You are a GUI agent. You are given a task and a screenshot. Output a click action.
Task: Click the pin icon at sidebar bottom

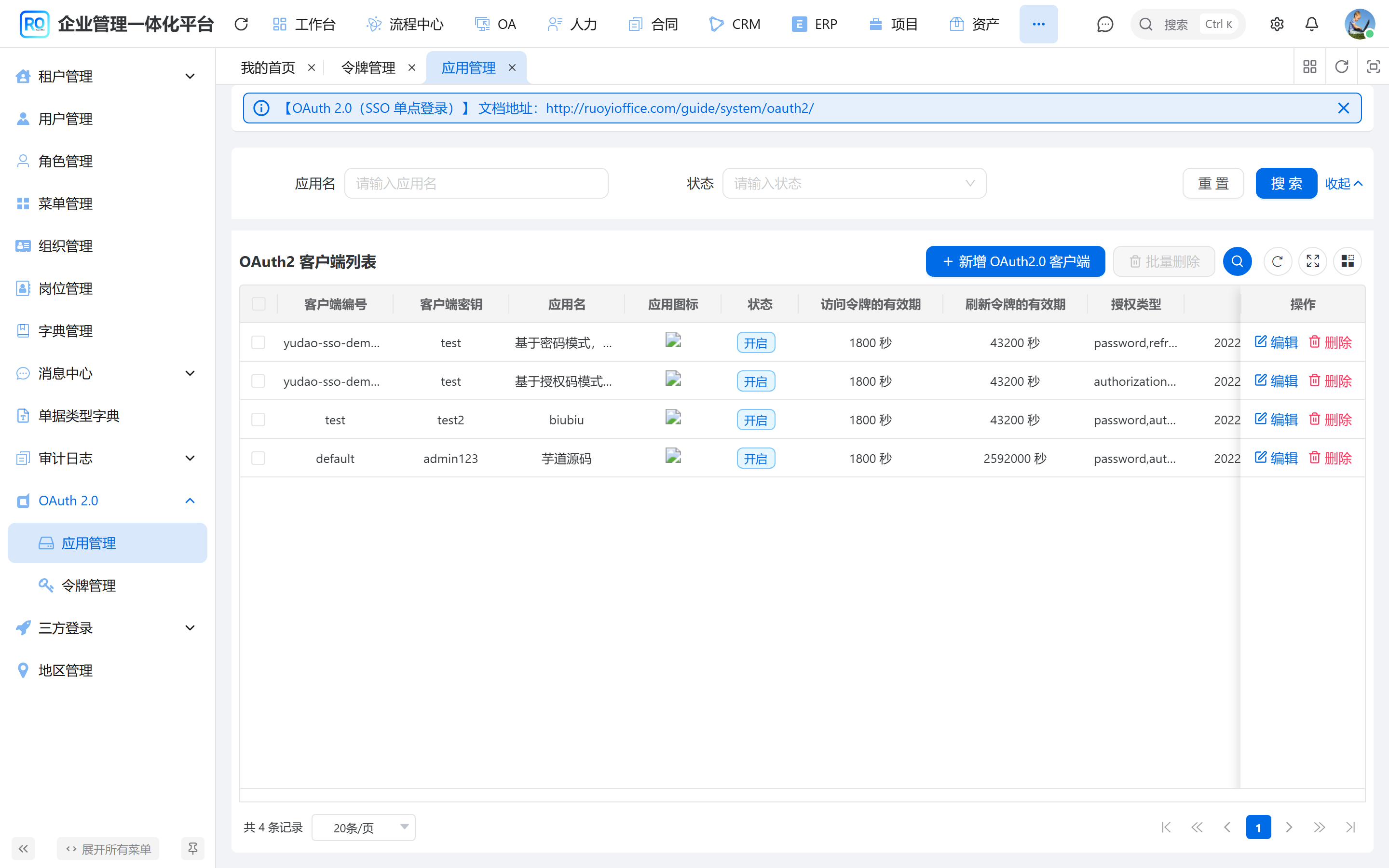point(193,849)
